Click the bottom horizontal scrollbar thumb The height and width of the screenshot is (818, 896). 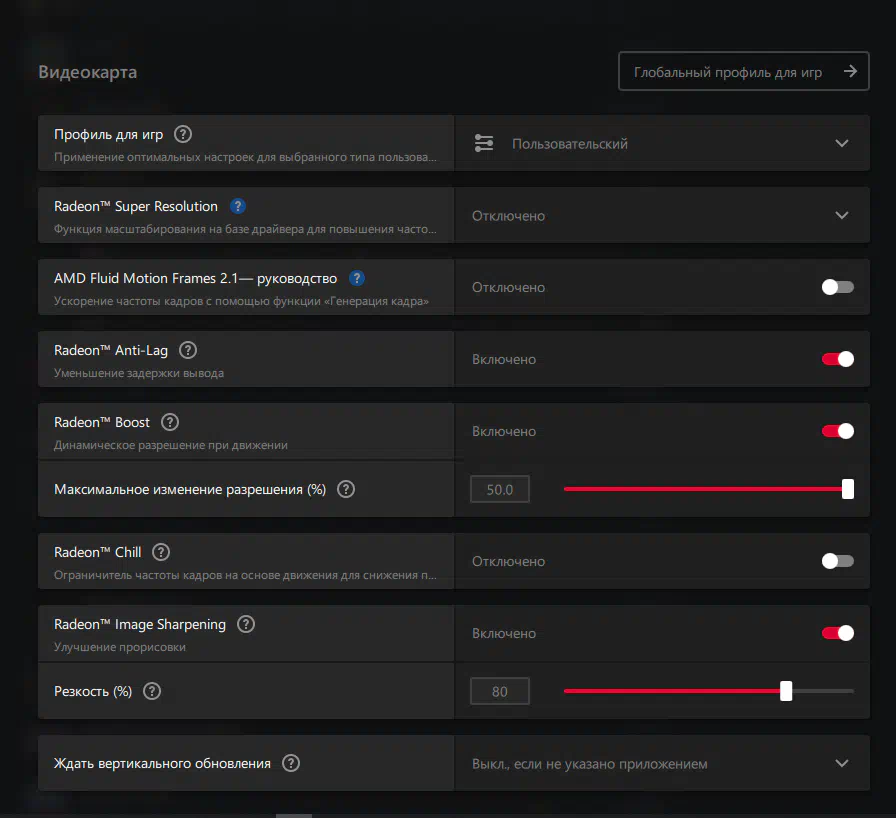[294, 816]
